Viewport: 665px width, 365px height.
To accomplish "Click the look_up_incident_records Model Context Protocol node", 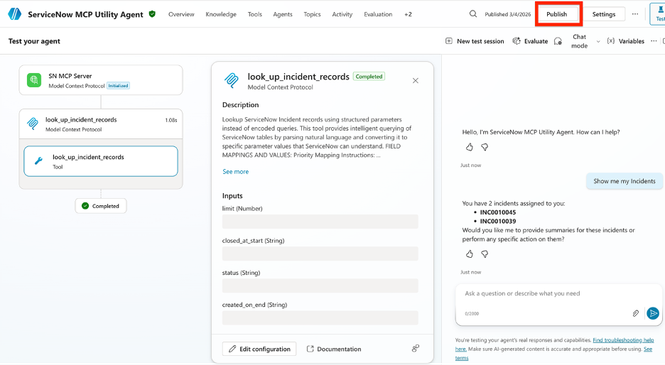I will (101, 124).
